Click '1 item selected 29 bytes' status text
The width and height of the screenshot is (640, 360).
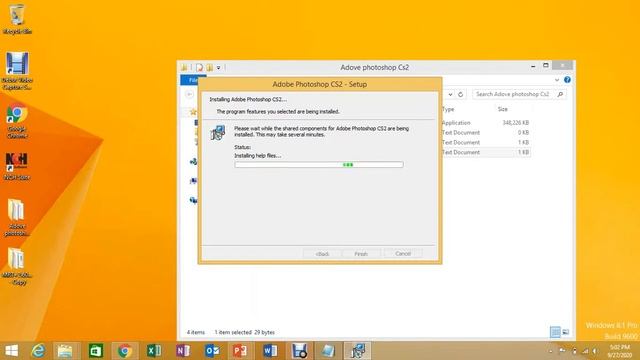tap(244, 332)
